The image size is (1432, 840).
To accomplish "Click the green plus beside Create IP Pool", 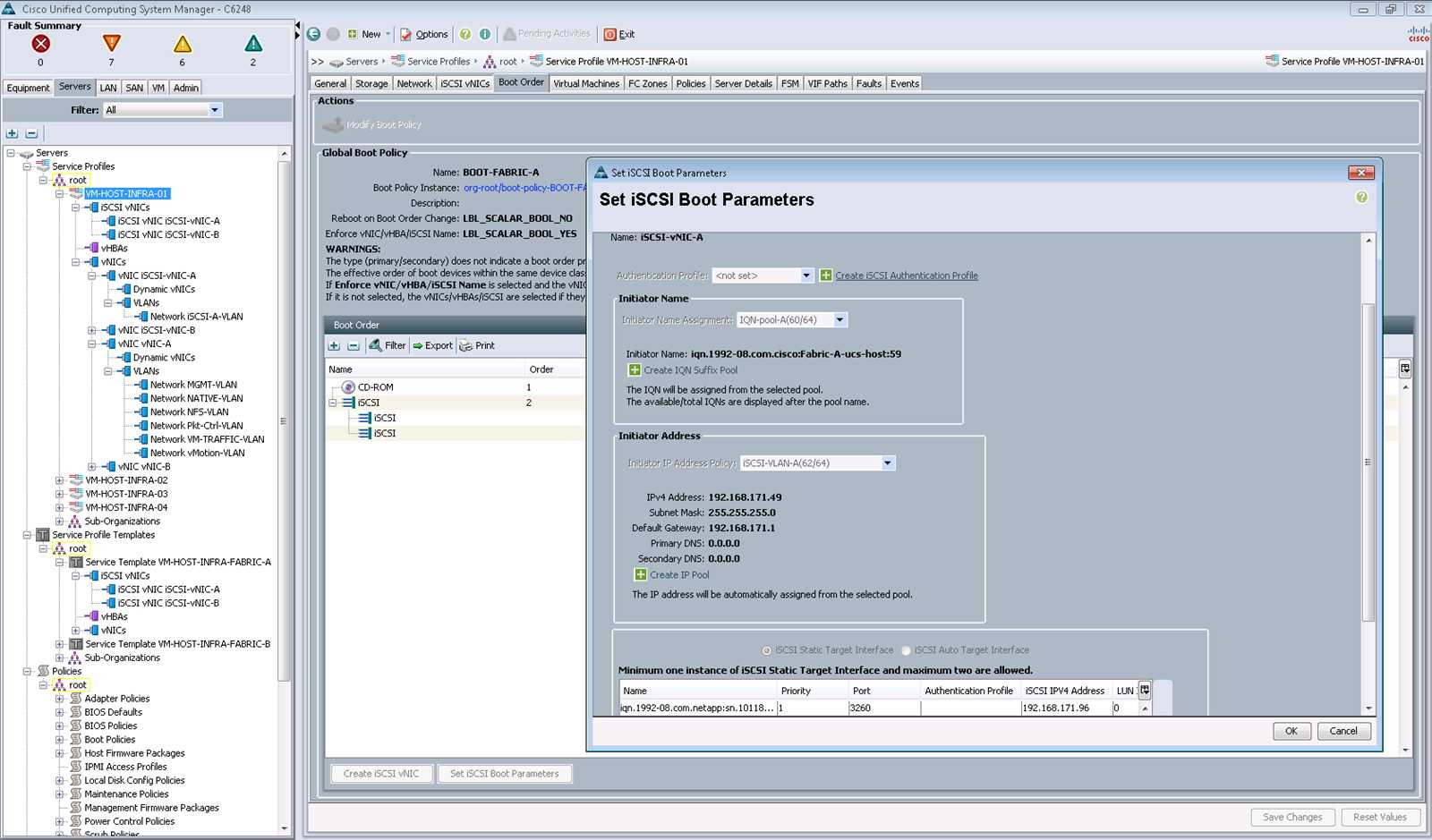I will (x=641, y=574).
